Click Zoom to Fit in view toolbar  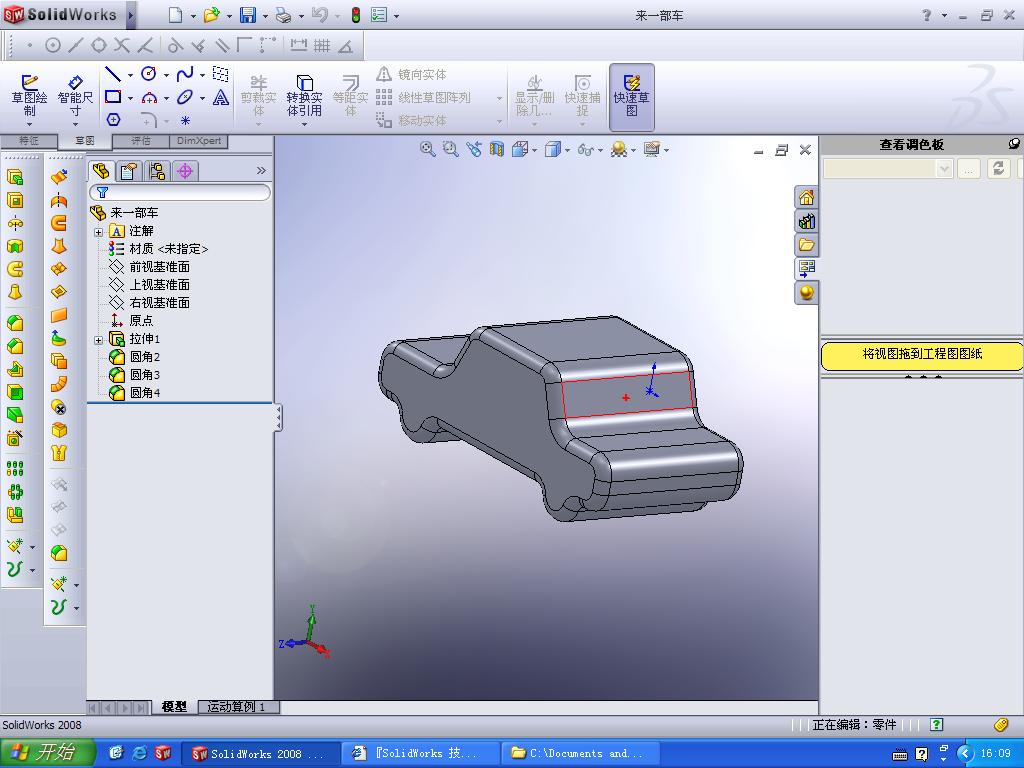coord(427,150)
